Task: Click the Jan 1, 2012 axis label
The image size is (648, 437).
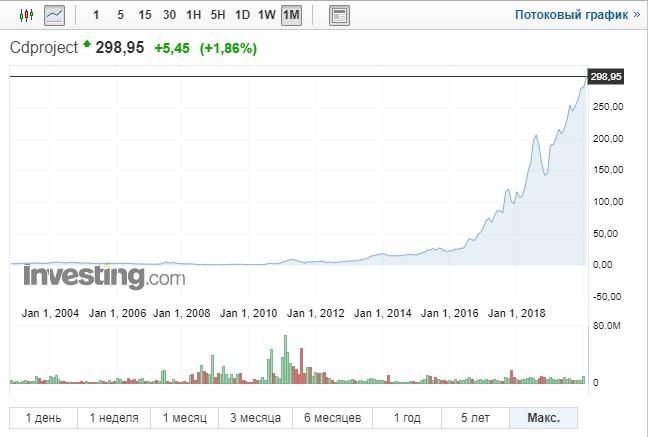Action: pos(316,313)
